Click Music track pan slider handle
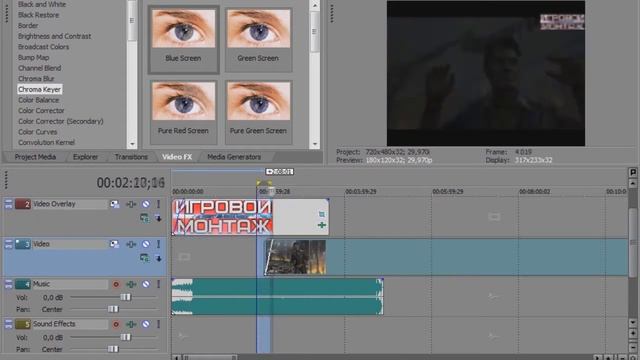Image resolution: width=640 pixels, height=360 pixels. (113, 309)
